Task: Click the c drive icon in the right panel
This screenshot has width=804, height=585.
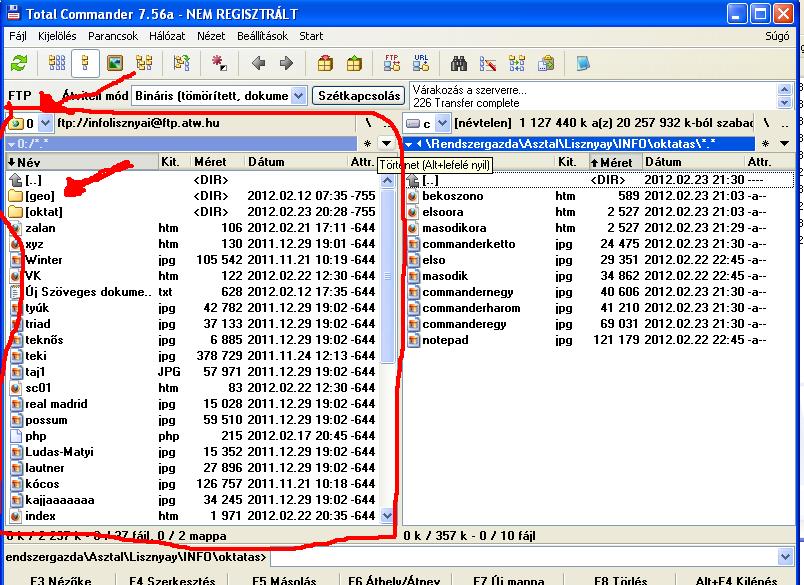Action: pyautogui.click(x=413, y=123)
